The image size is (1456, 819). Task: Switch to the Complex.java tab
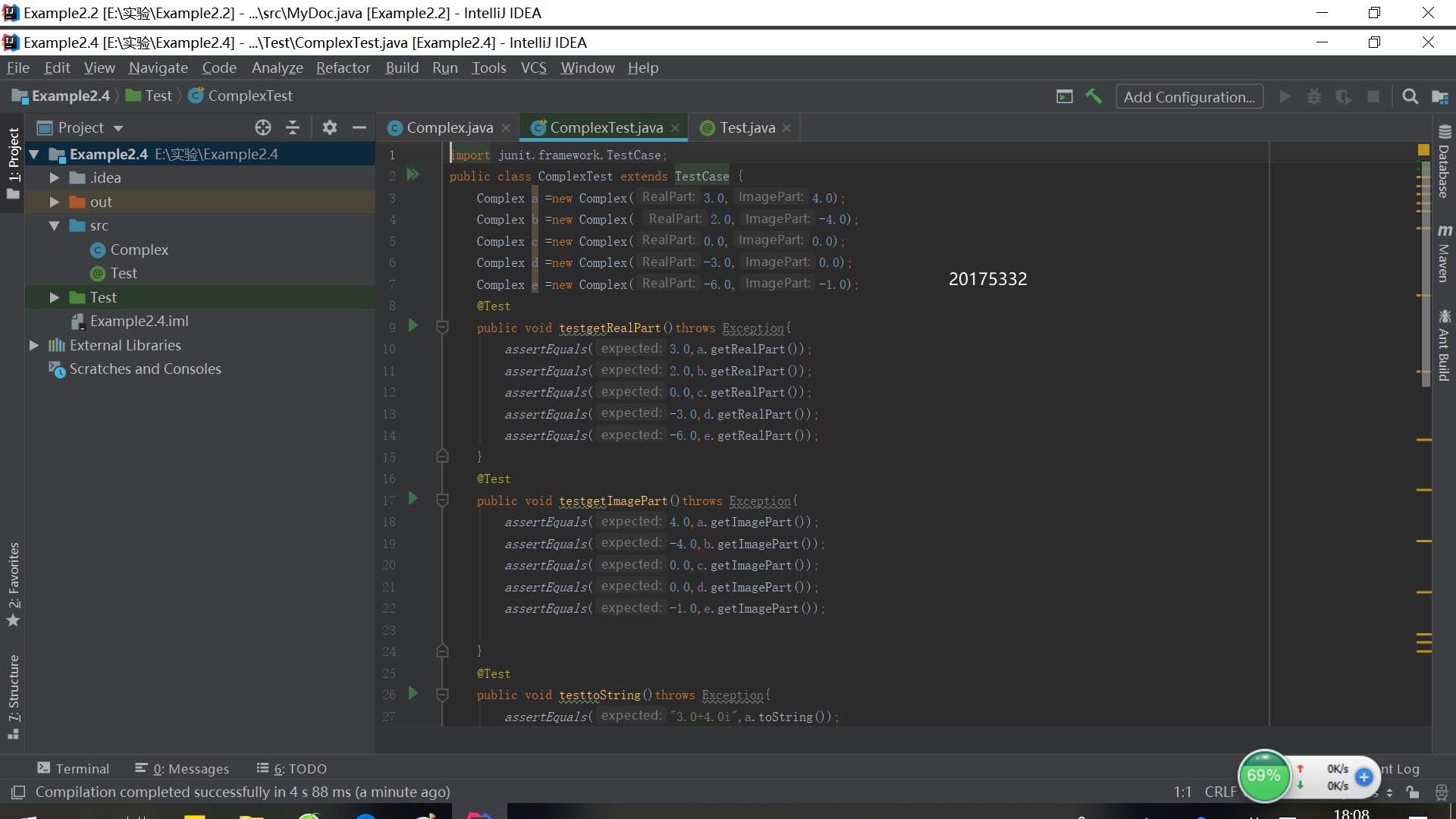pyautogui.click(x=449, y=127)
